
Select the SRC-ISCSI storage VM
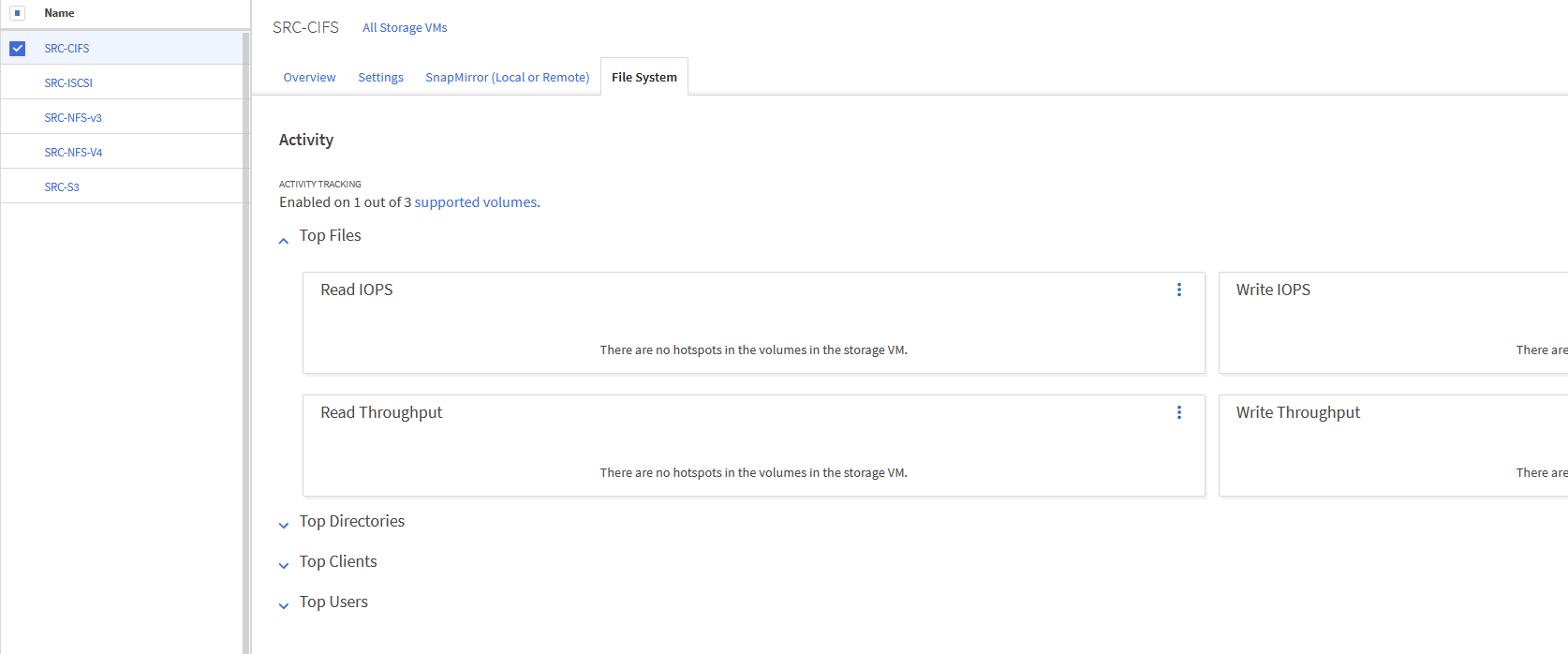[x=68, y=83]
